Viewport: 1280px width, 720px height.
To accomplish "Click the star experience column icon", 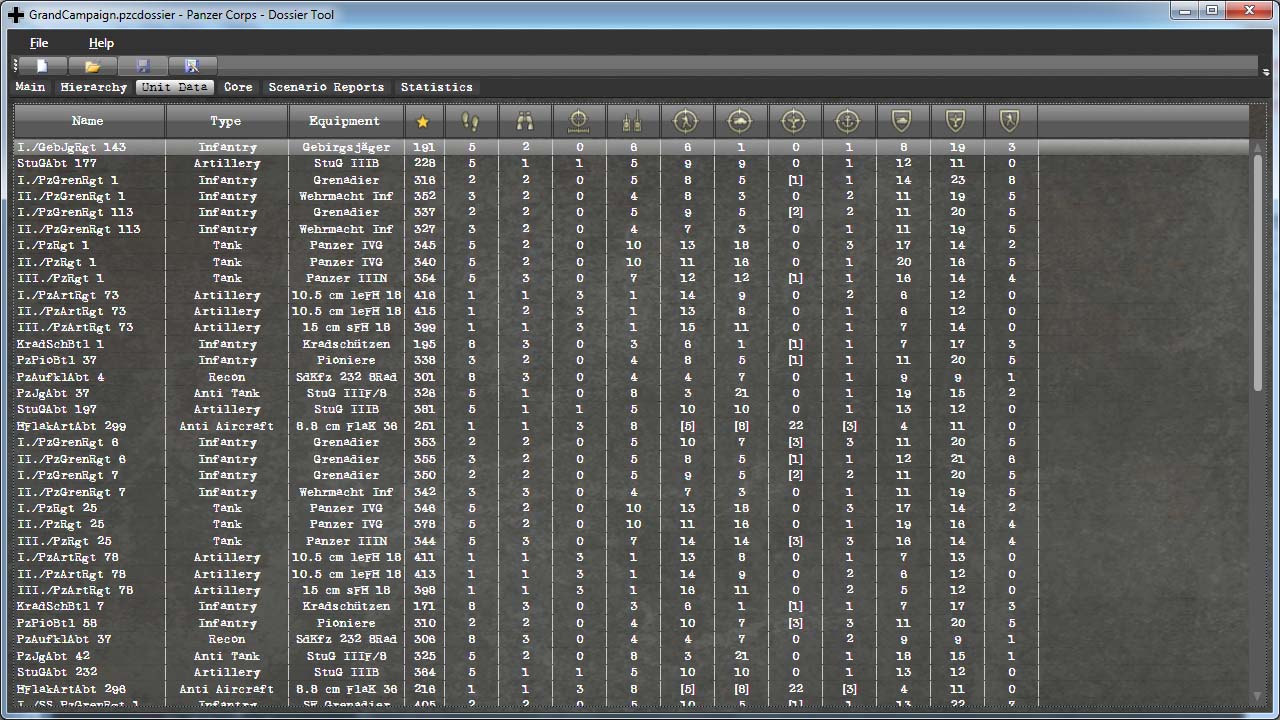I will click(x=423, y=121).
